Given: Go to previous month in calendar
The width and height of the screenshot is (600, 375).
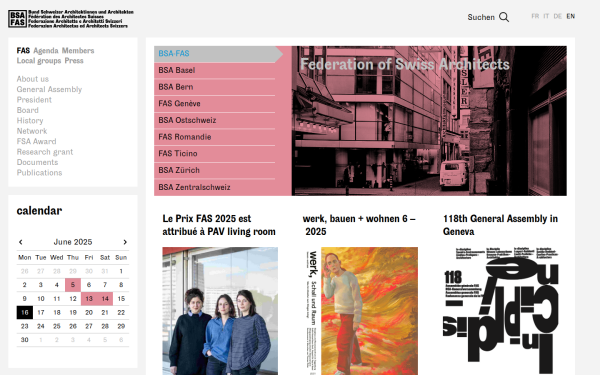Looking at the screenshot, I should 21,242.
